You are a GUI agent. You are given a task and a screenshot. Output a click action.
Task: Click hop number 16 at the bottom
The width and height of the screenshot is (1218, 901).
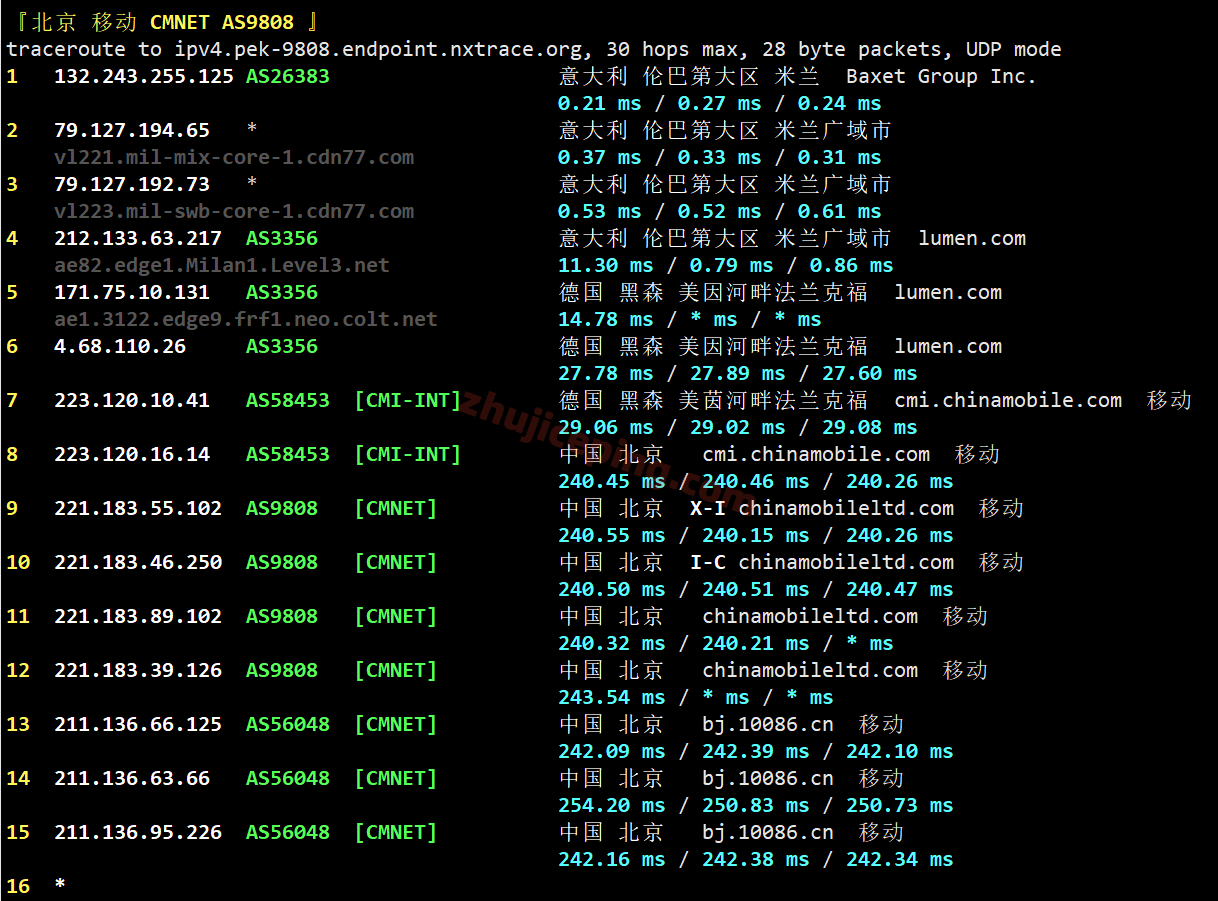point(18,886)
